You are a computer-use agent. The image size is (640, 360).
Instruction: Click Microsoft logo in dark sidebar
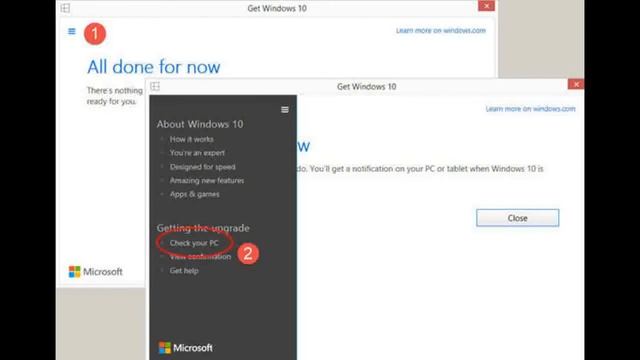pyautogui.click(x=185, y=348)
